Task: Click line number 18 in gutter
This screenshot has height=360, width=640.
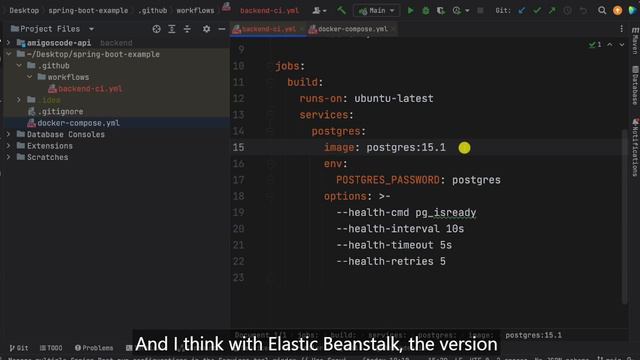Action: 238,196
